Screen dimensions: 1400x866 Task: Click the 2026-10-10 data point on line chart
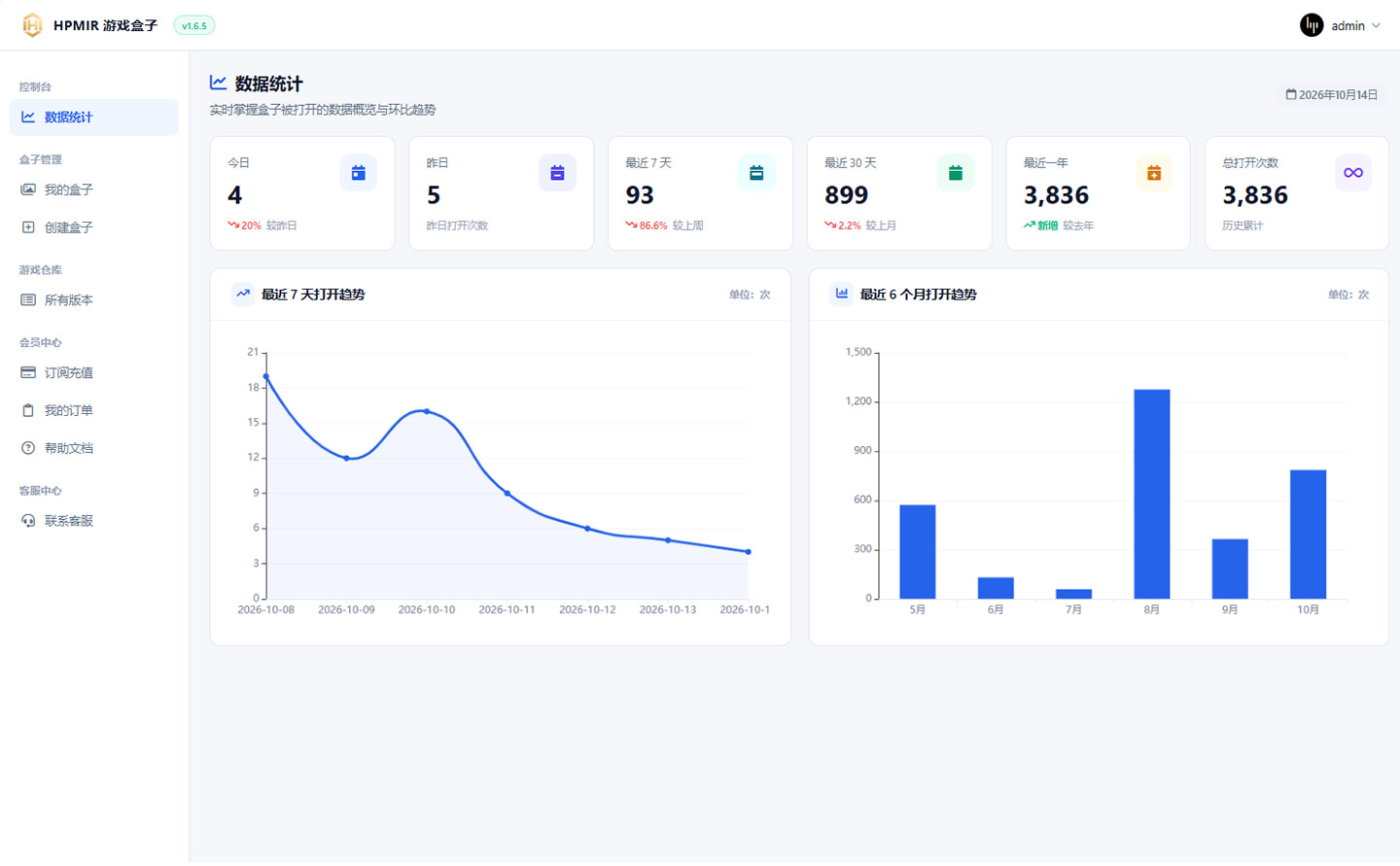[427, 411]
